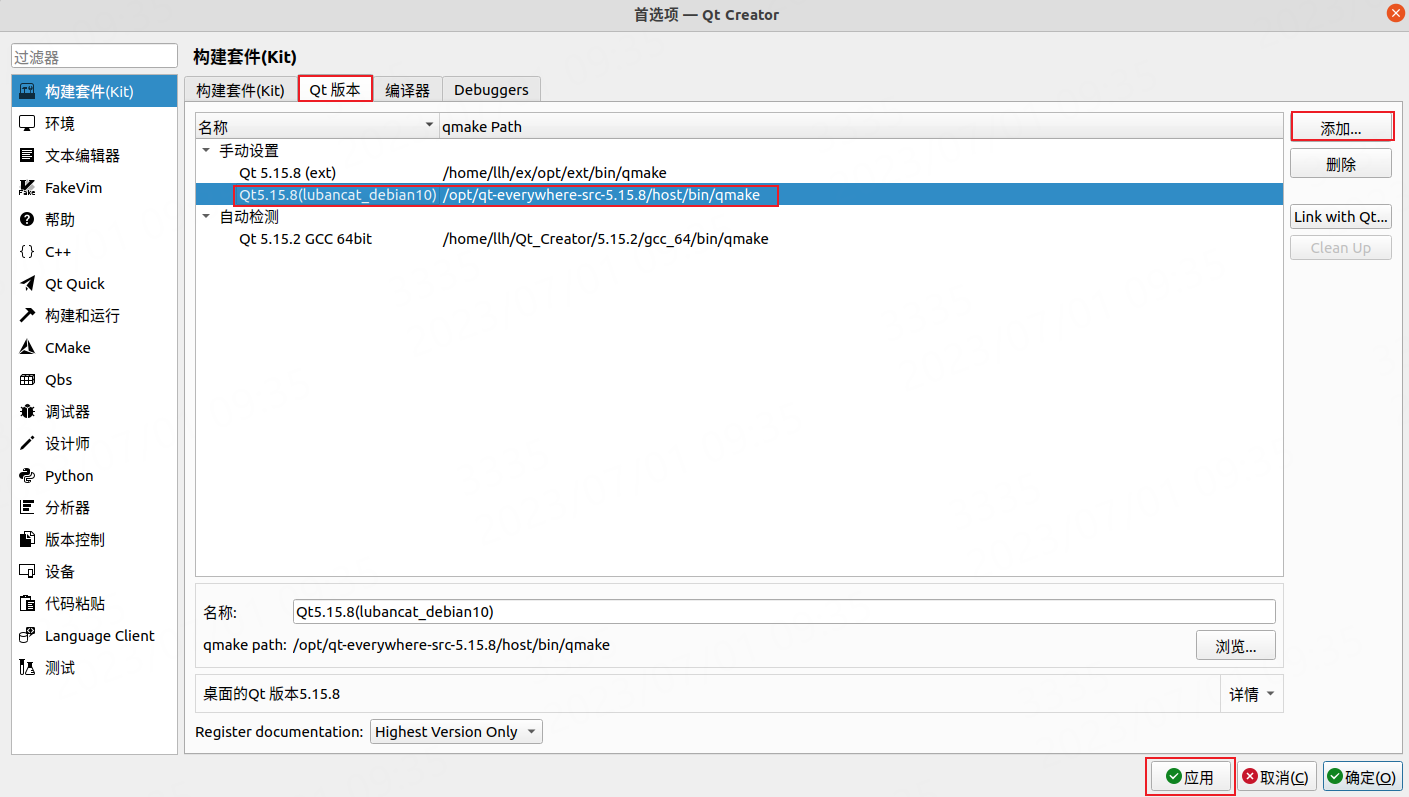
Task: Click the 添加... add button
Action: click(1341, 129)
